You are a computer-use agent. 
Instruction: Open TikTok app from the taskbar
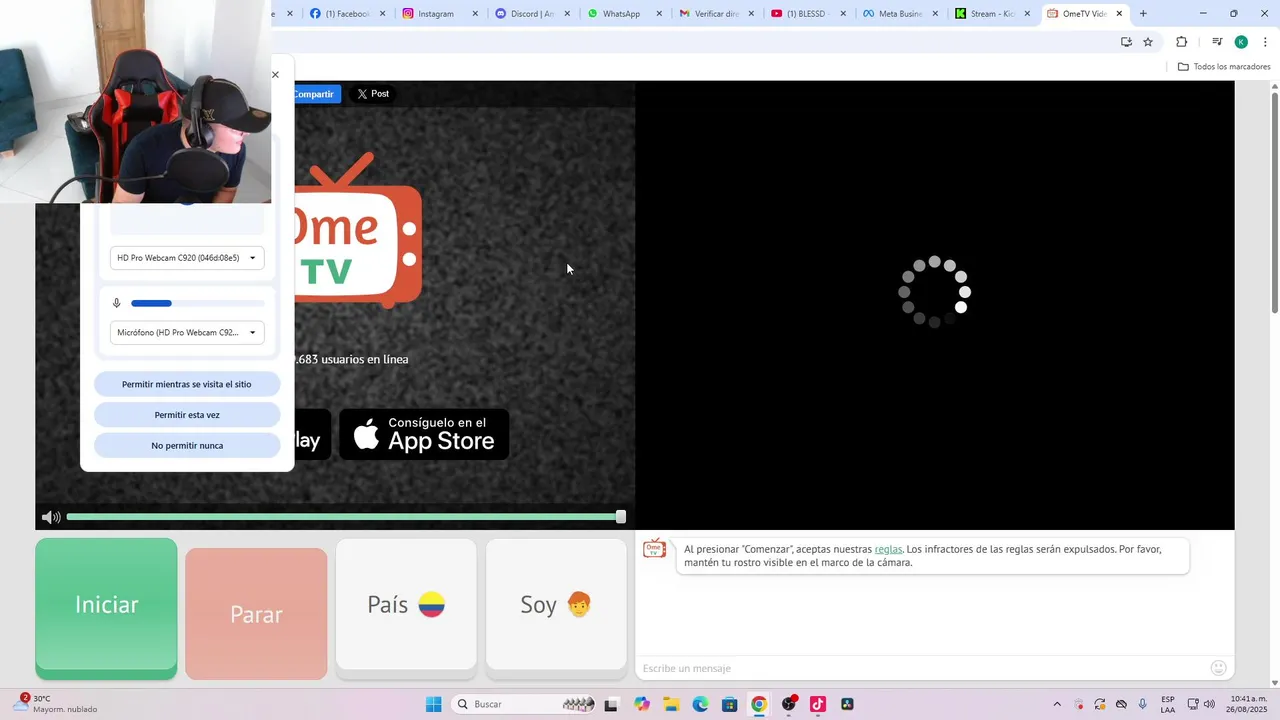(x=818, y=704)
